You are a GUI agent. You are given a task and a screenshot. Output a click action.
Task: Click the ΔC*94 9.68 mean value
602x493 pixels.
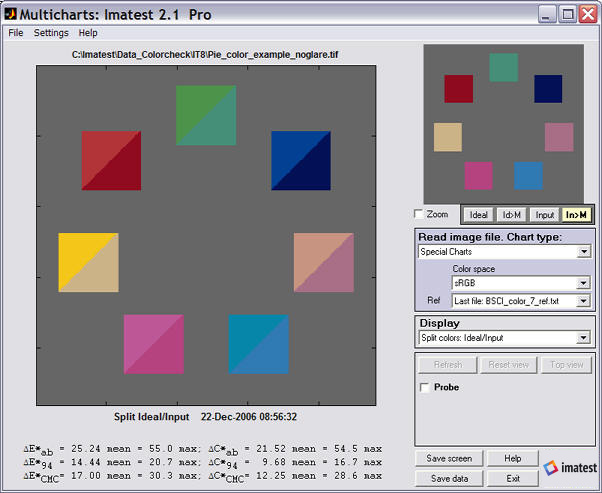coord(275,462)
